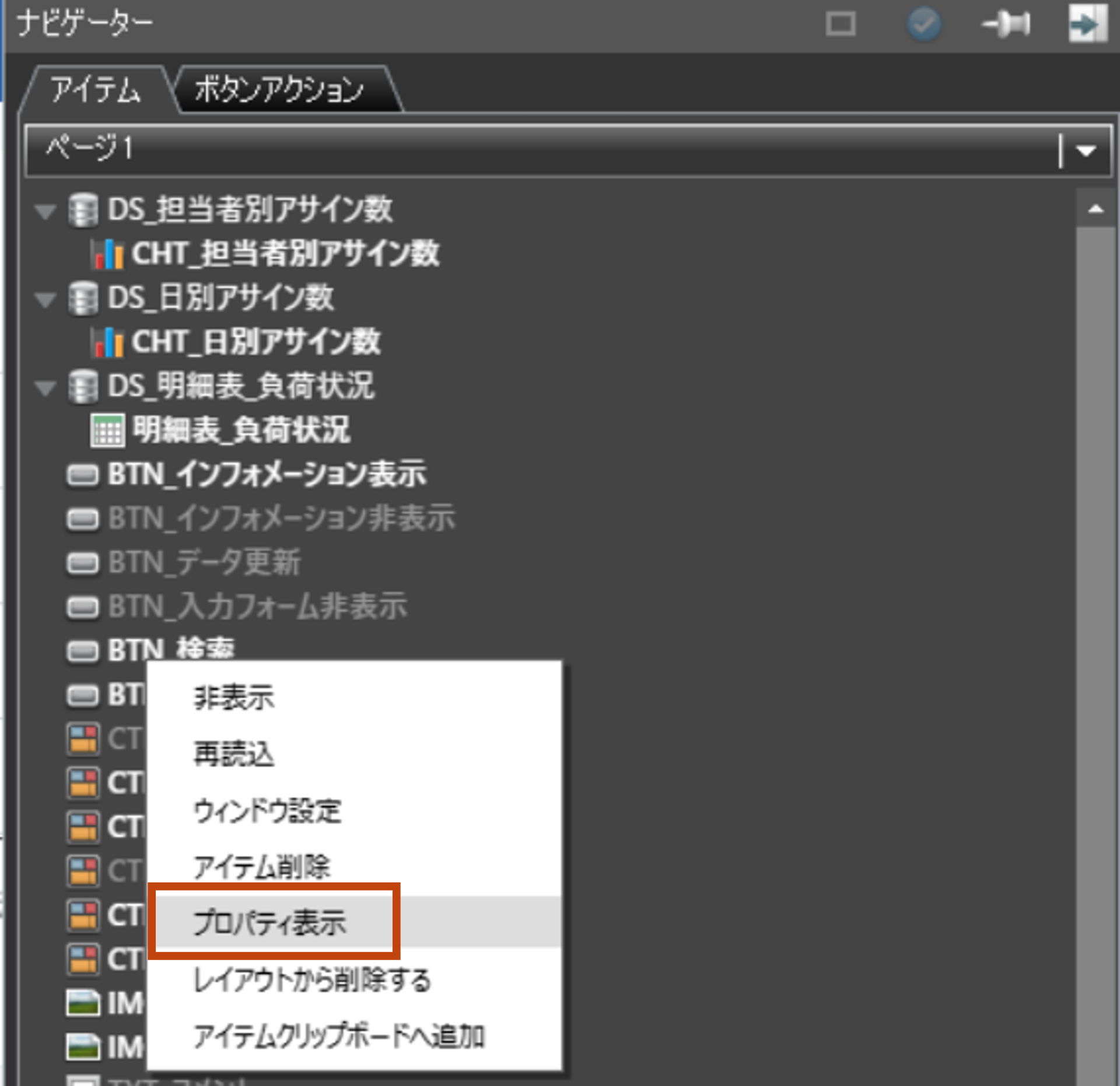The image size is (1120, 1086).
Task: Click button icon of BTN_インフォメーション表示
Action: pos(83,476)
